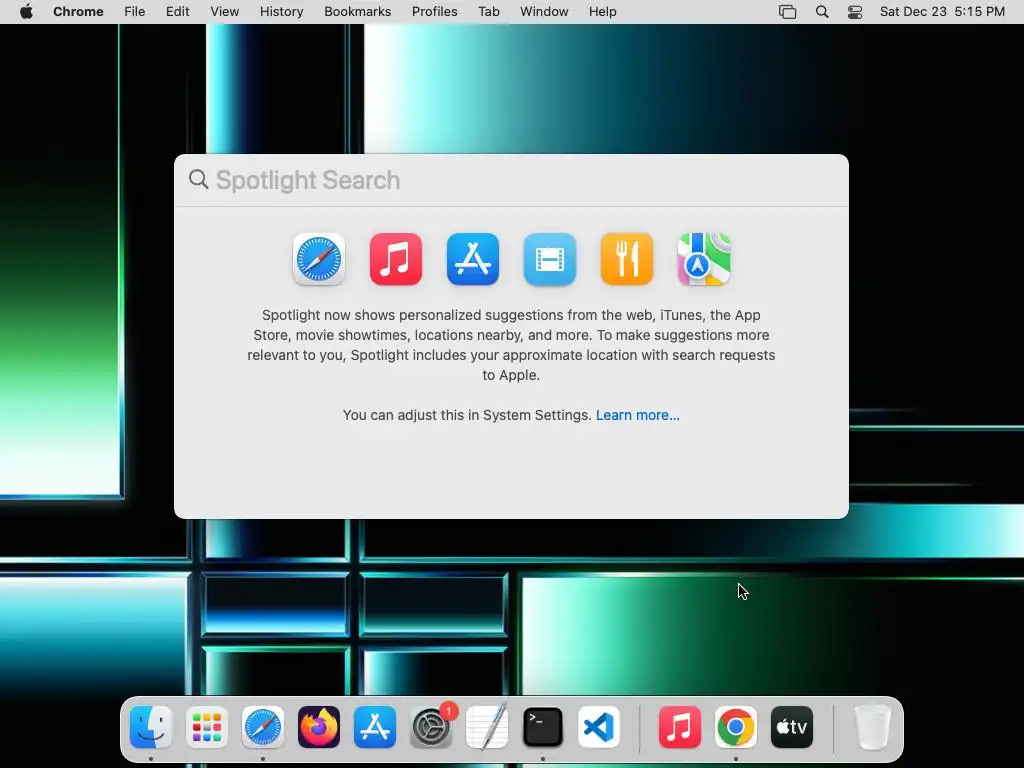Launch Firefox from the Dock
Viewport: 1024px width, 768px height.
319,727
